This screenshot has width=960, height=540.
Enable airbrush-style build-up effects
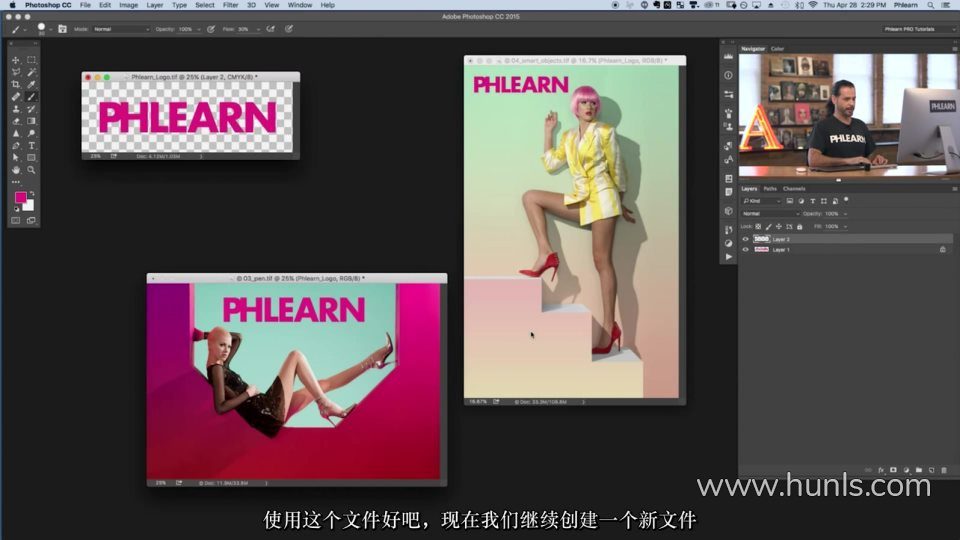point(271,29)
